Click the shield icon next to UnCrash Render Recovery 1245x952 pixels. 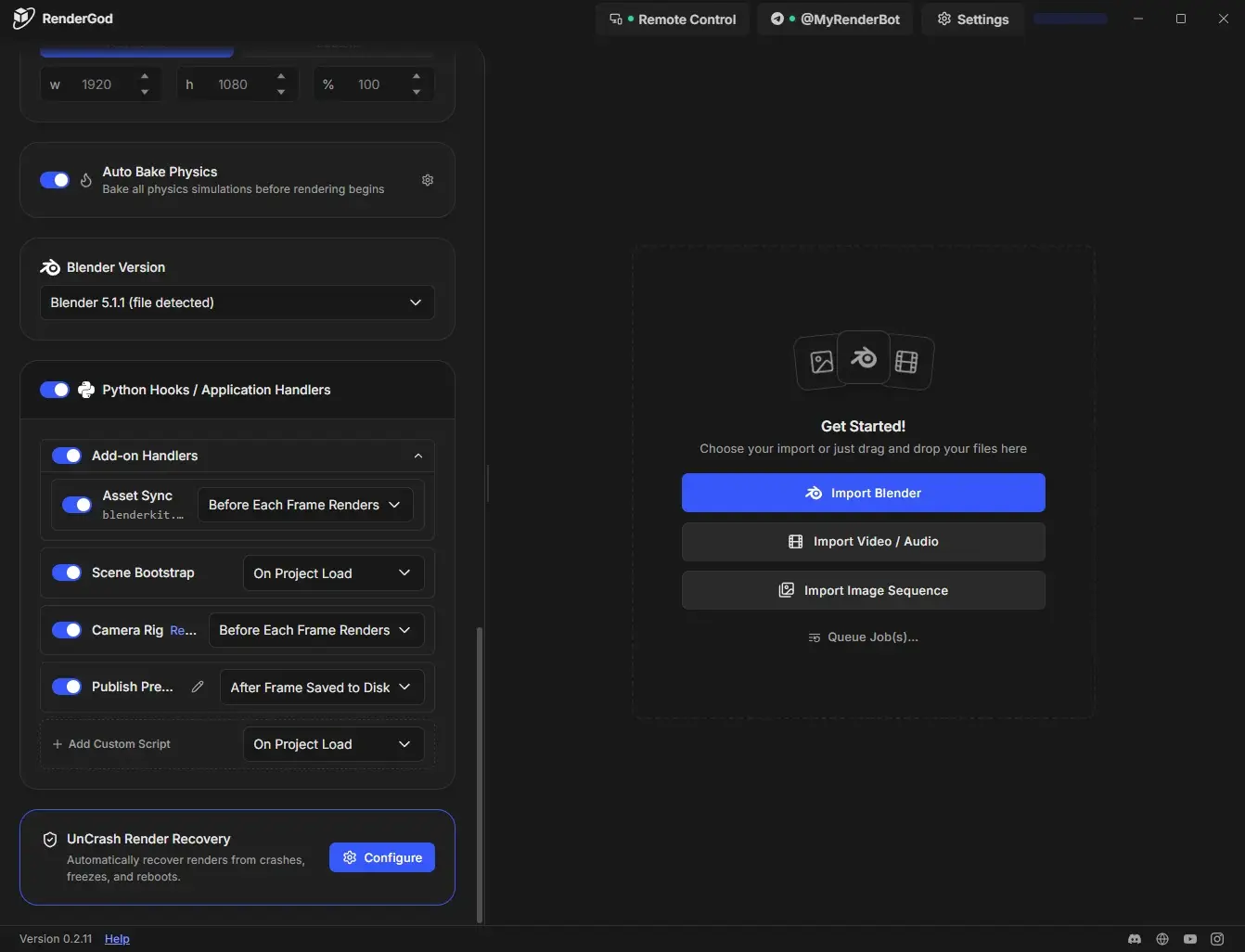pyautogui.click(x=50, y=839)
